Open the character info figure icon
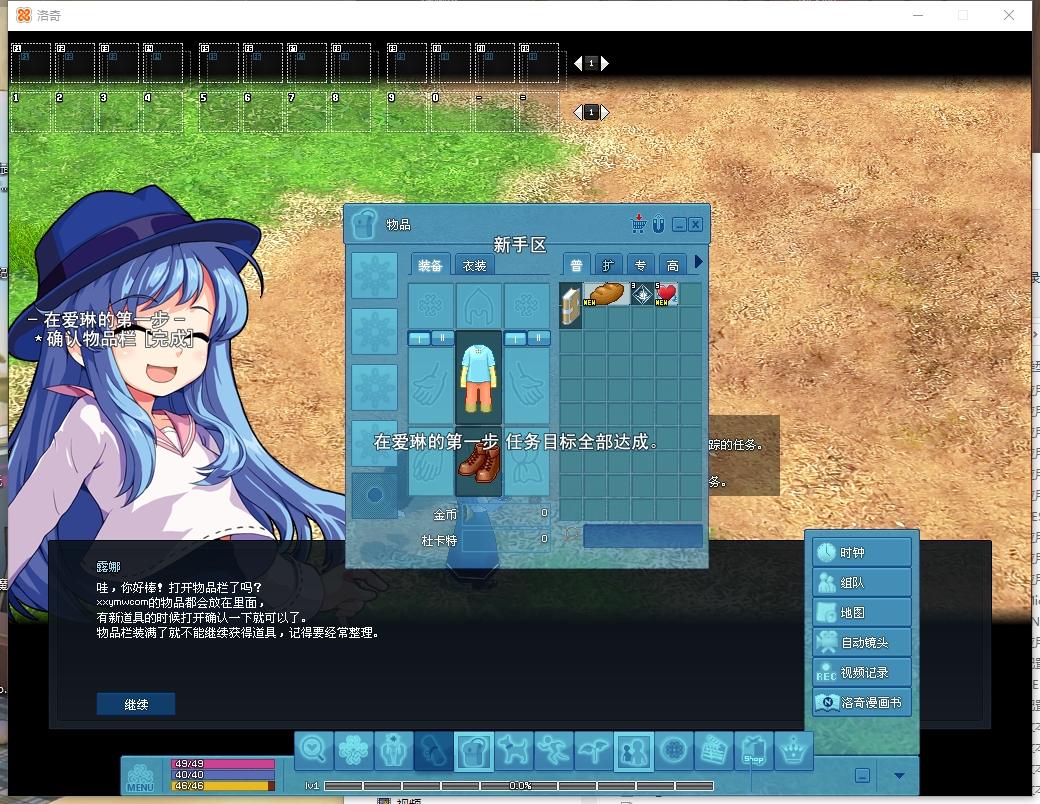 click(393, 751)
